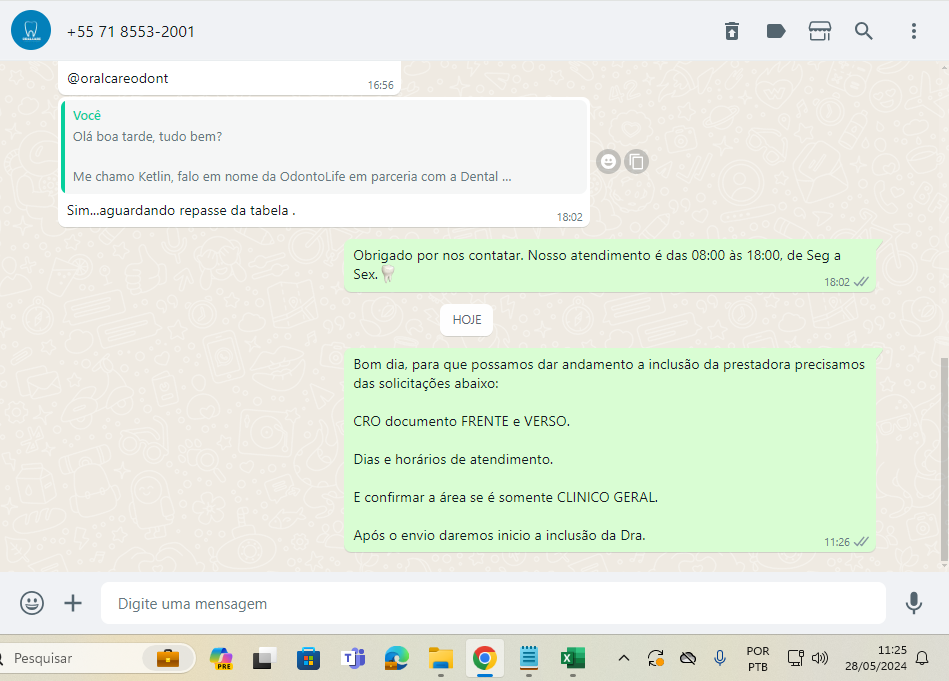Click the delete chat trash icon
Viewport: 949px width, 681px height.
(x=732, y=31)
